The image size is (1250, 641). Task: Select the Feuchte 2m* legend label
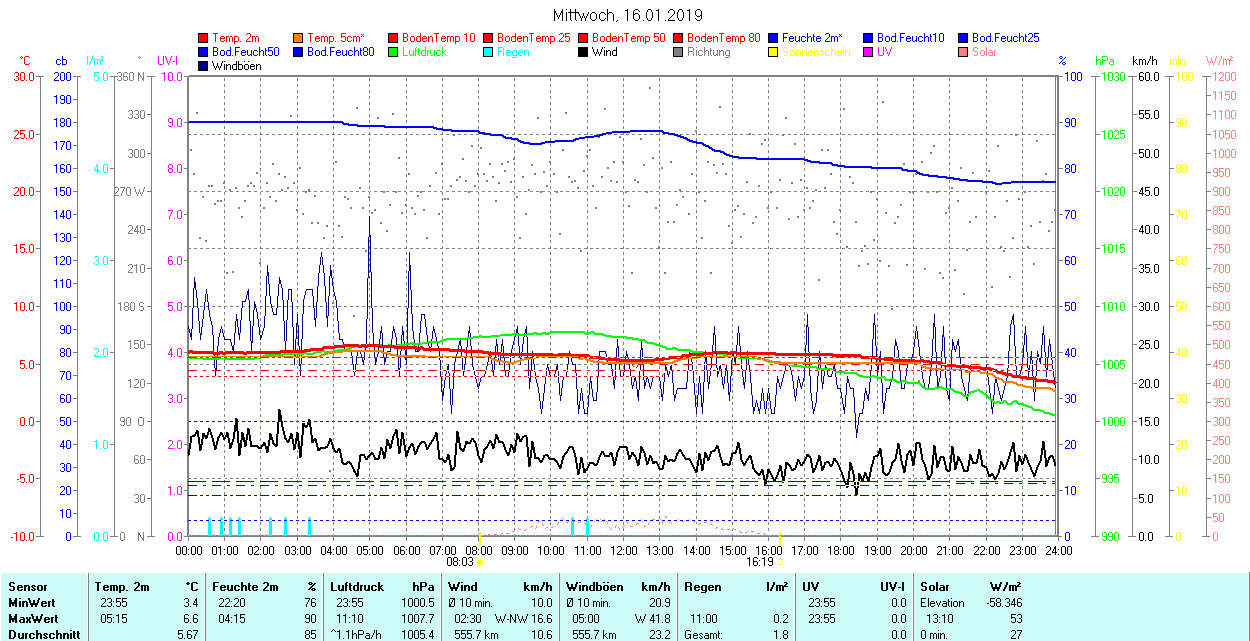coord(812,38)
